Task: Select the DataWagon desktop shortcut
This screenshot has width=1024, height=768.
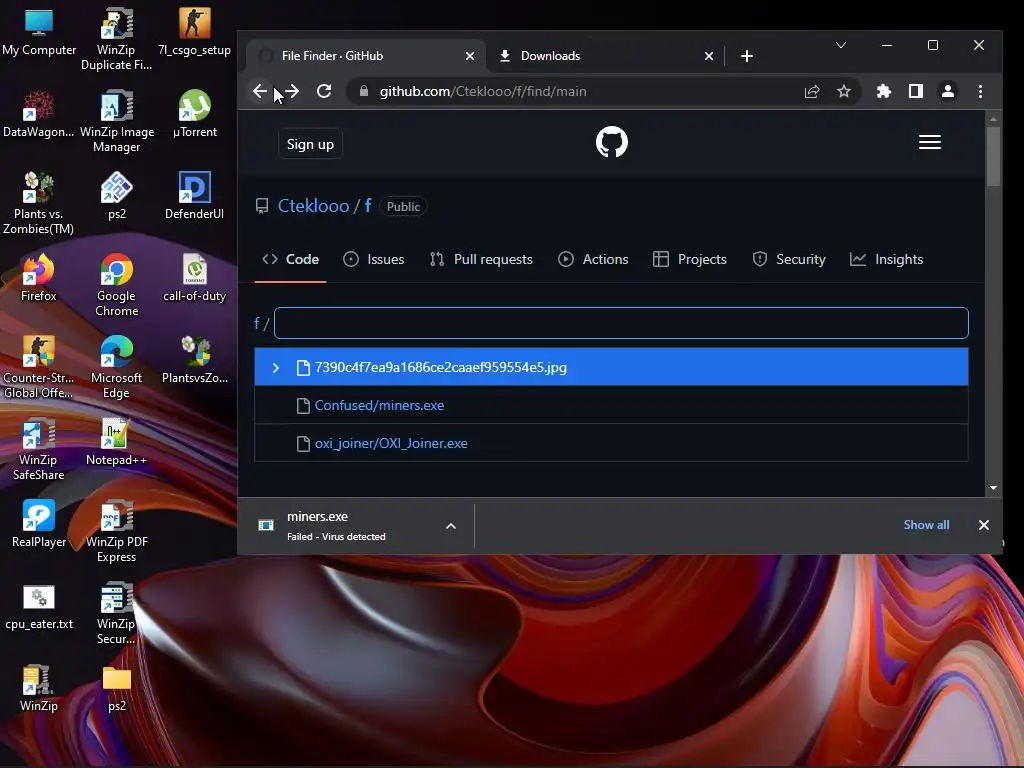Action: point(39,114)
